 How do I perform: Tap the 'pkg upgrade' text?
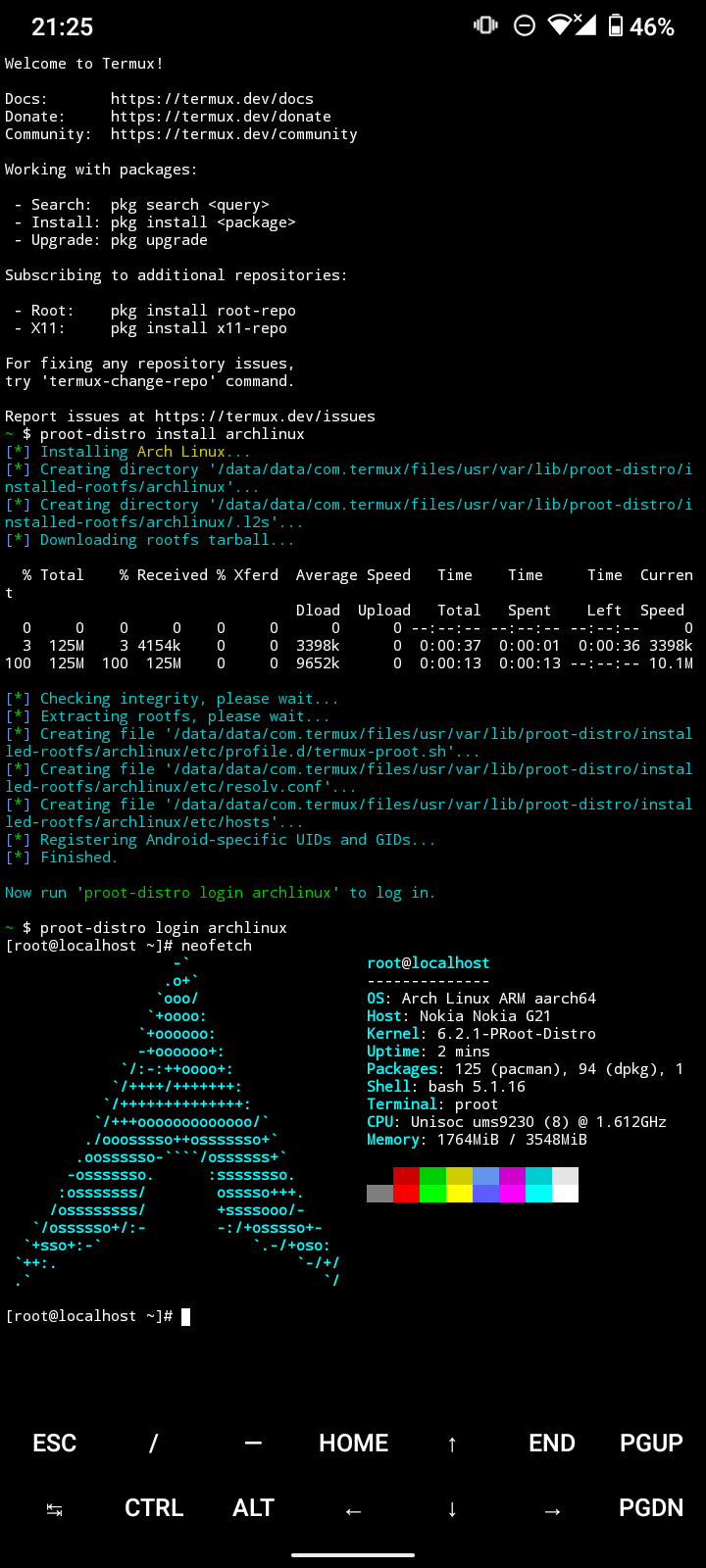point(159,240)
